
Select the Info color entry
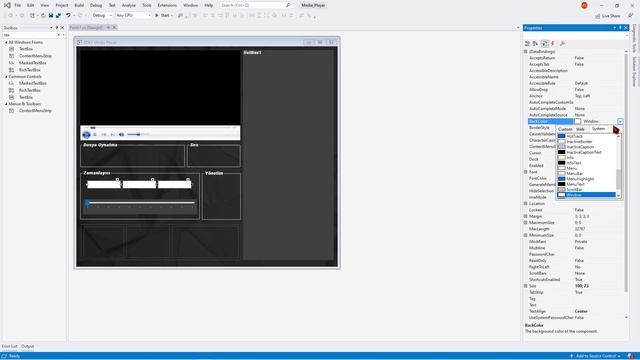pyautogui.click(x=586, y=158)
